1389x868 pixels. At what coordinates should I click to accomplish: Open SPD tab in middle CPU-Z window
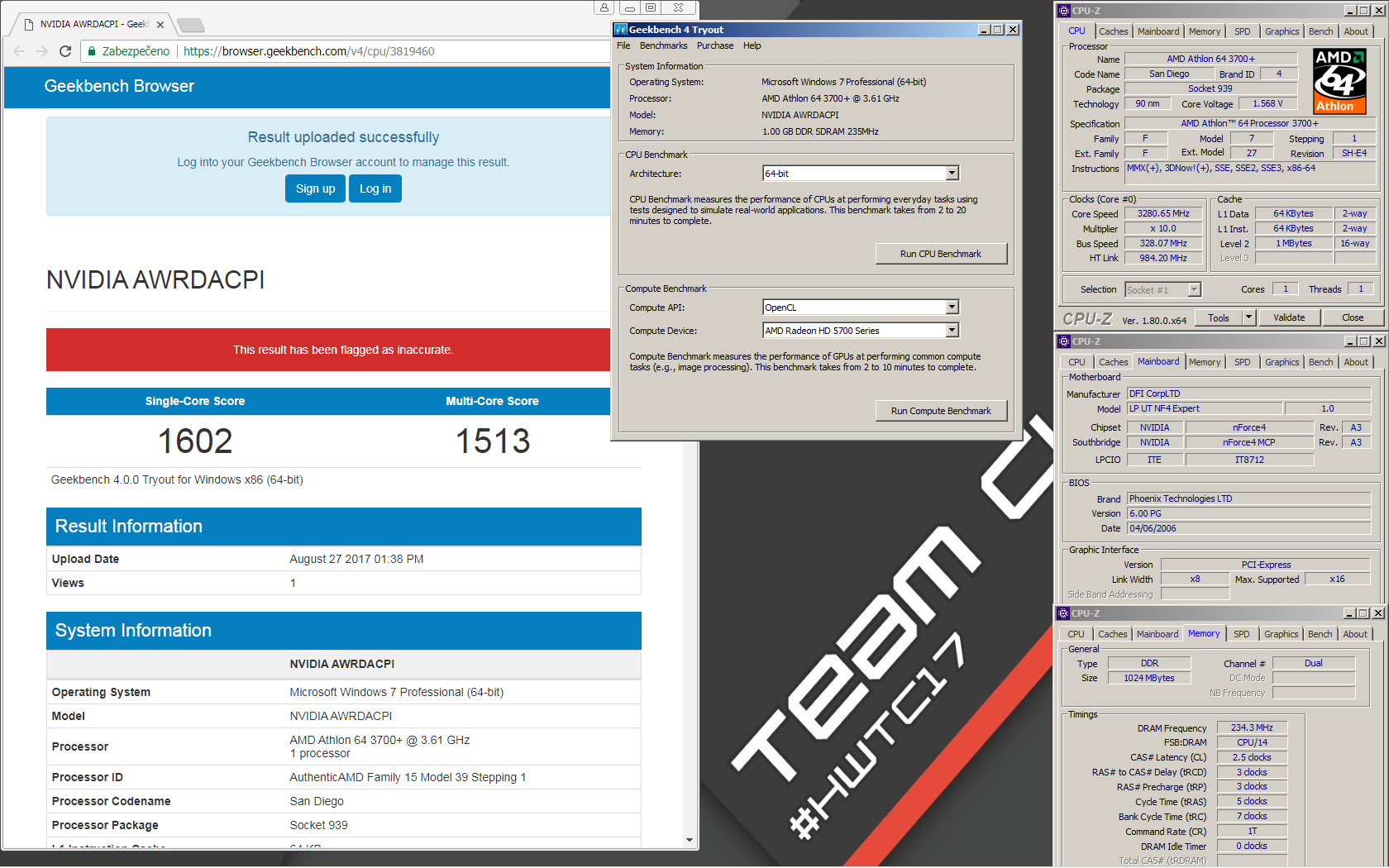pyautogui.click(x=1242, y=362)
